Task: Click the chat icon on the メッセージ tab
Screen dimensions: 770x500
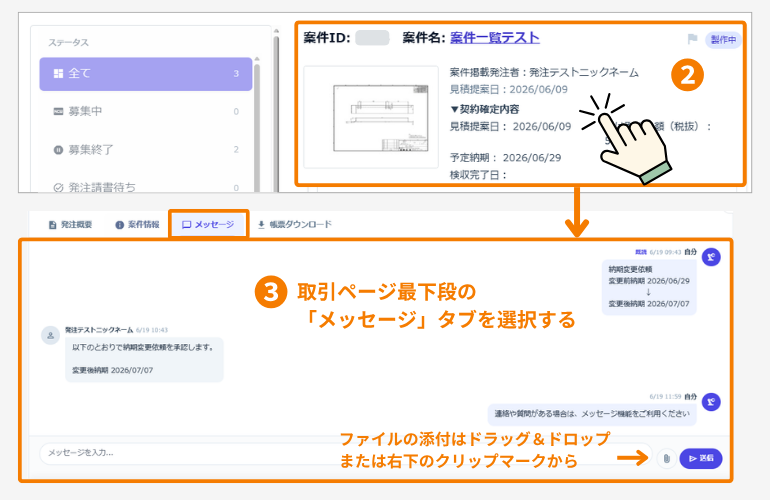Action: [187, 225]
